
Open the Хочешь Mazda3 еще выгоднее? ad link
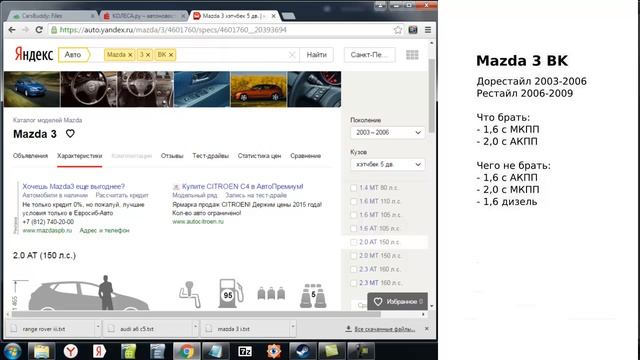tap(73, 186)
